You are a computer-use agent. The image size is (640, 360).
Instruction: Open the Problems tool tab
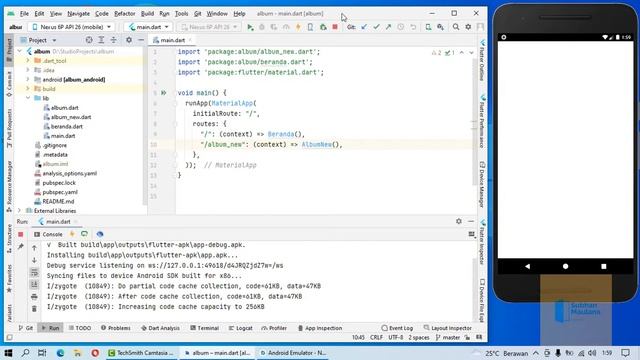(x=116, y=328)
